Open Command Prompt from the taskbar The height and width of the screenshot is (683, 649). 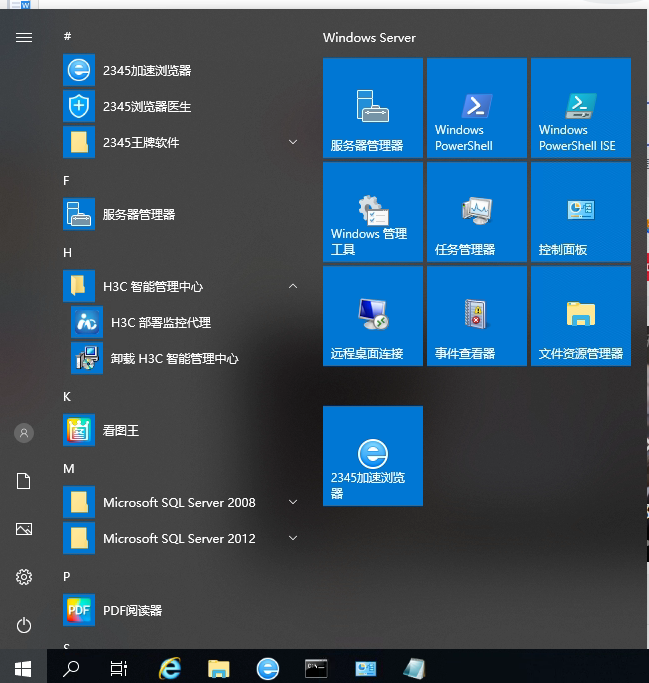[316, 668]
